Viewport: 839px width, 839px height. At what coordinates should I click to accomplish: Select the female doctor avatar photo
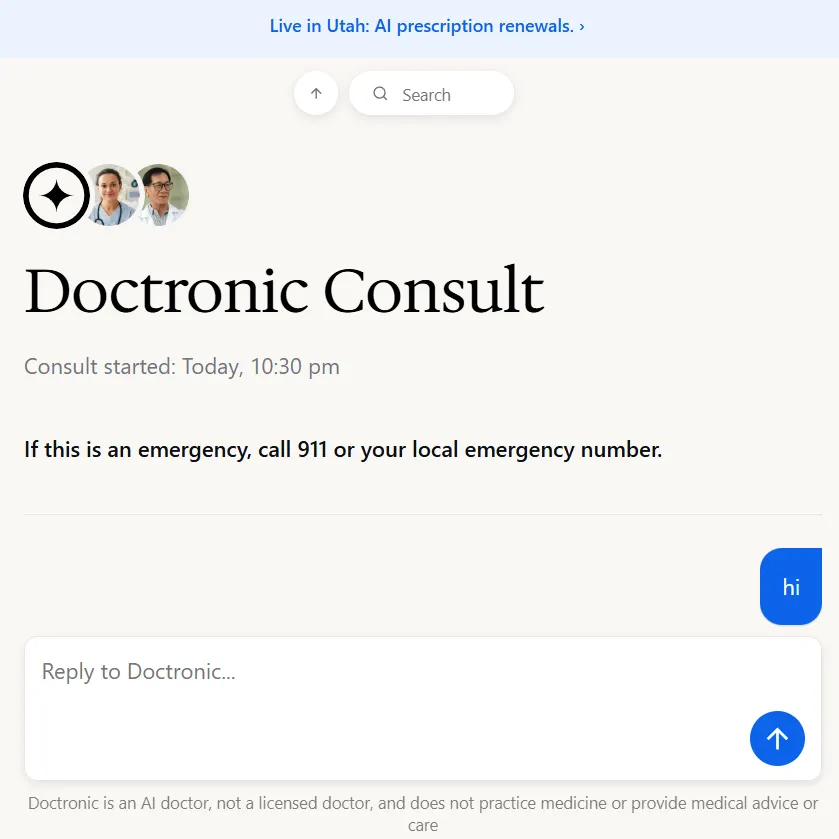109,195
